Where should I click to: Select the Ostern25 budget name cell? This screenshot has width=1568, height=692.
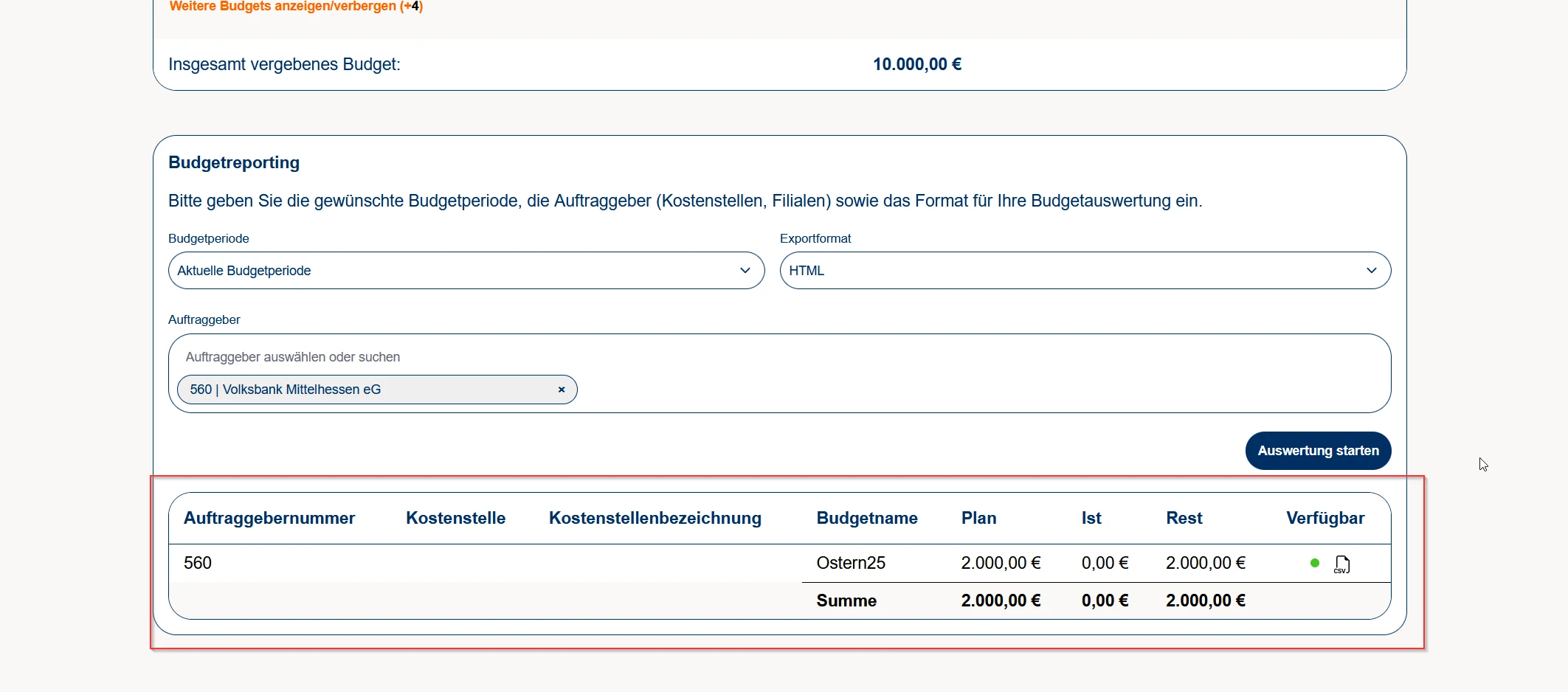point(850,563)
